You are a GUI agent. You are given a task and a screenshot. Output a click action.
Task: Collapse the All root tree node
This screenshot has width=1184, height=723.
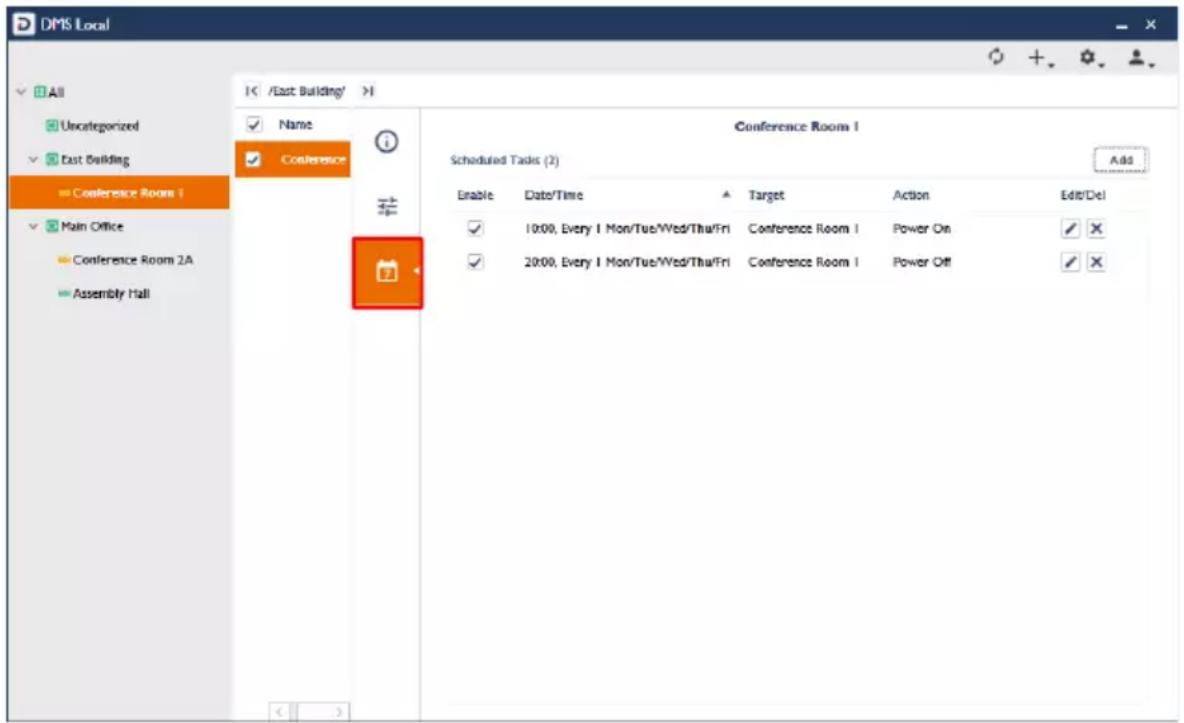coord(21,92)
